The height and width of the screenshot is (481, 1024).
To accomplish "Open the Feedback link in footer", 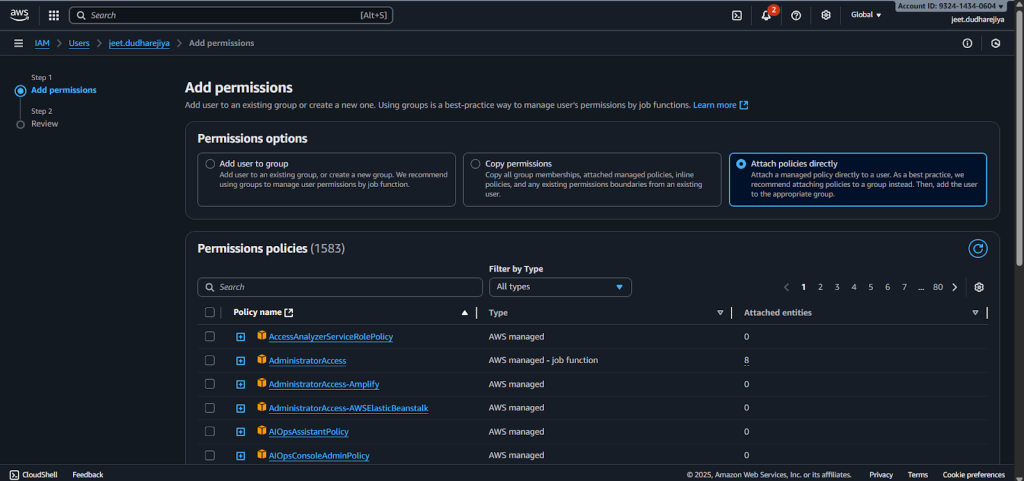I will pyautogui.click(x=88, y=474).
